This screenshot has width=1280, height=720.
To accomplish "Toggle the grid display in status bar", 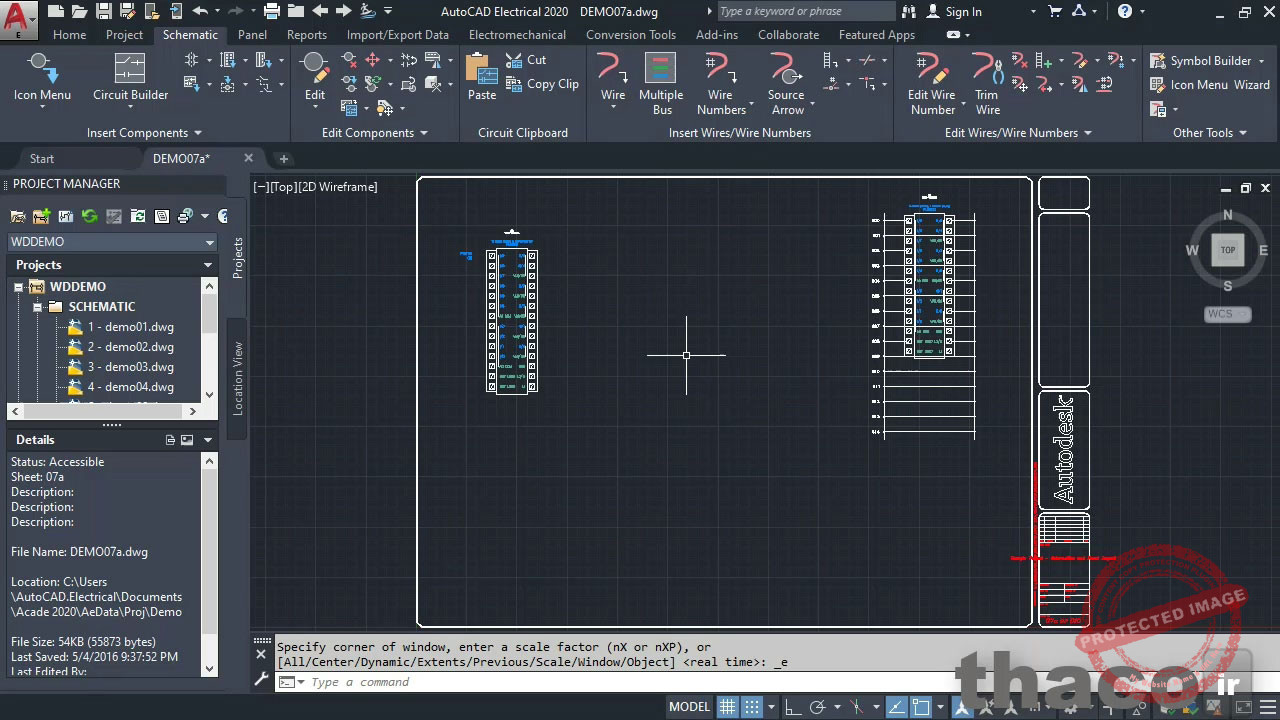I will (x=727, y=706).
